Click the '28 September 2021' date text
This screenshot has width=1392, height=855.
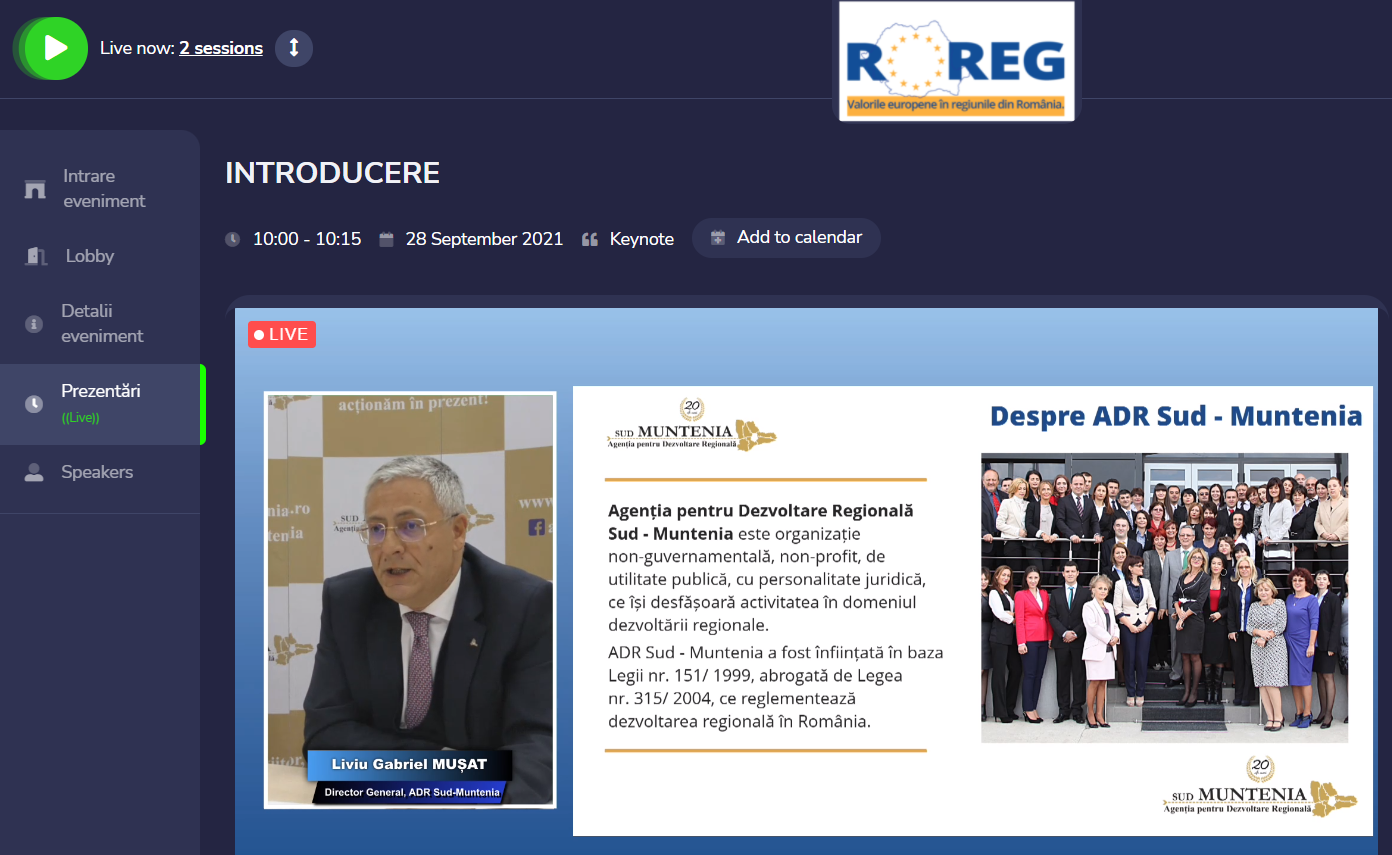484,239
